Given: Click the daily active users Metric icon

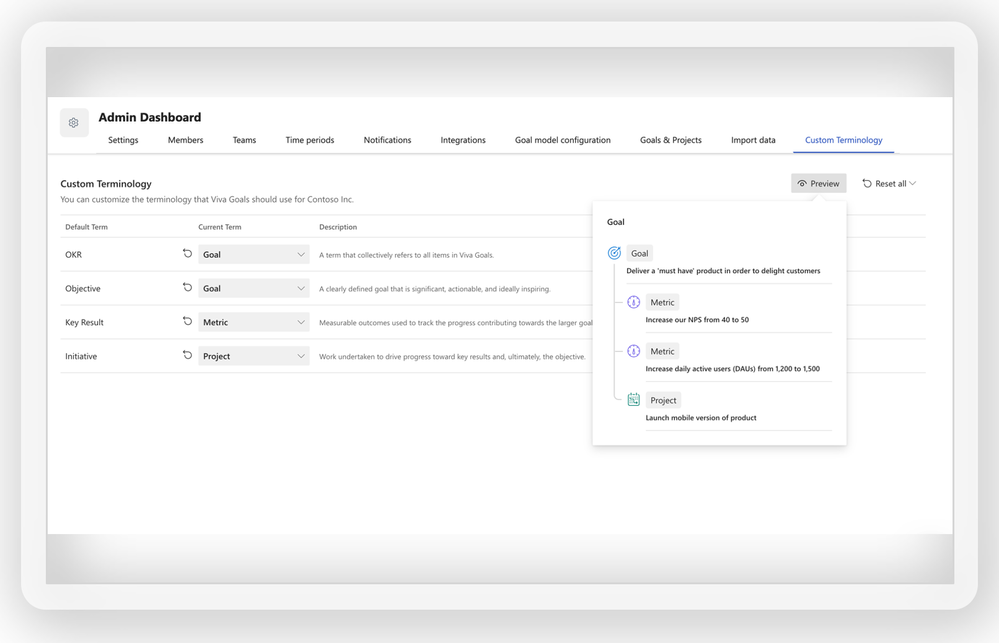Looking at the screenshot, I should 633,351.
